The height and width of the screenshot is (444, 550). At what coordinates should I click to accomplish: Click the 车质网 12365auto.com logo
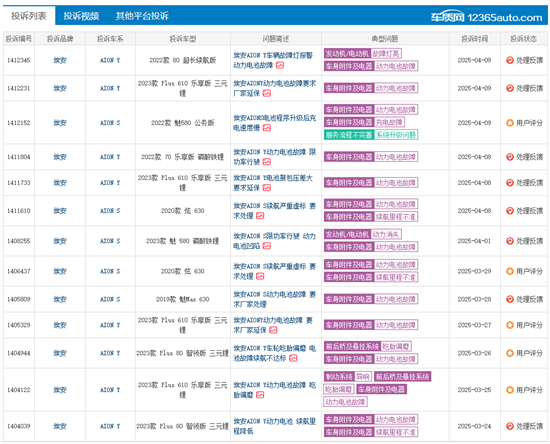(x=487, y=17)
